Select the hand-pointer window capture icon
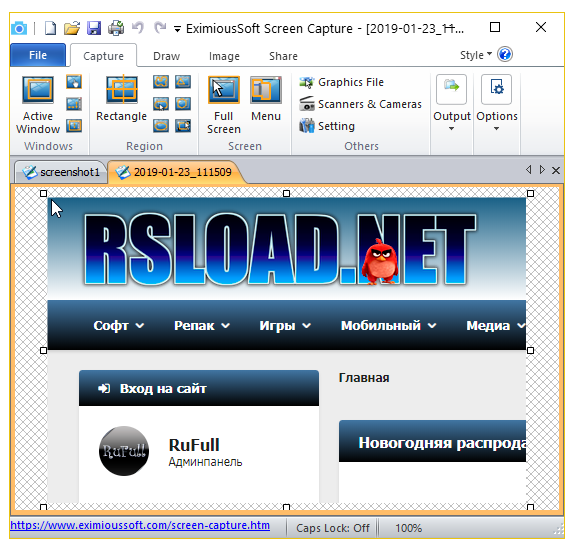The image size is (576, 549). coord(74,82)
